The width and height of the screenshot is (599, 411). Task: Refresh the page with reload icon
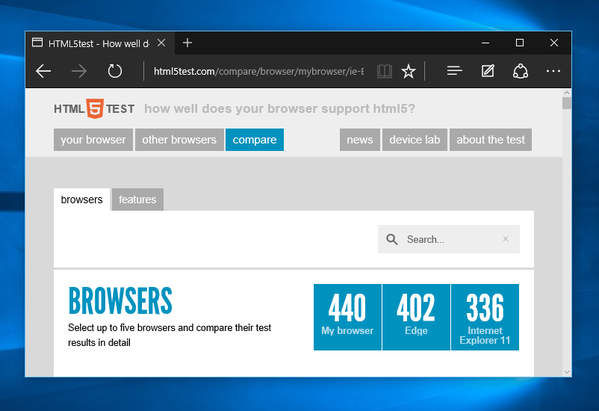pos(115,71)
